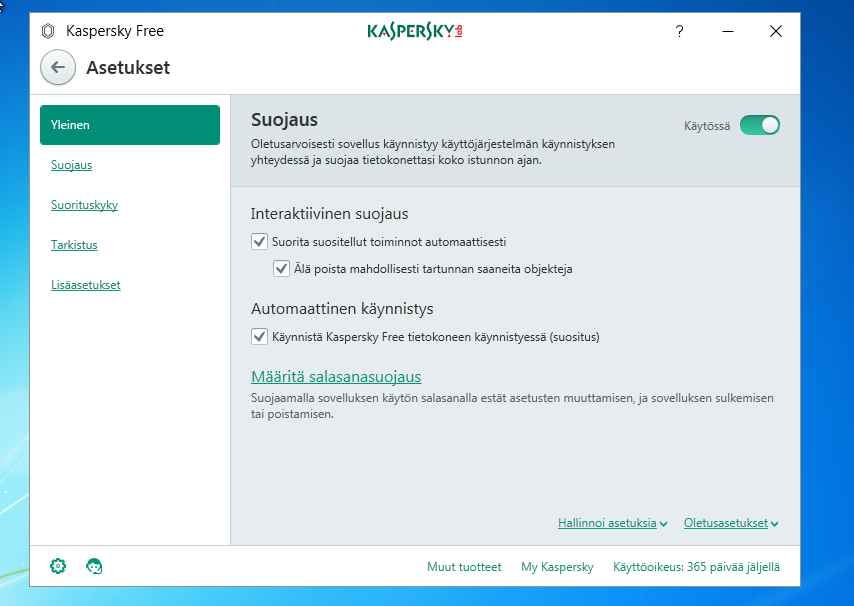Minimize the Kaspersky Free window
854x606 pixels.
coord(728,32)
